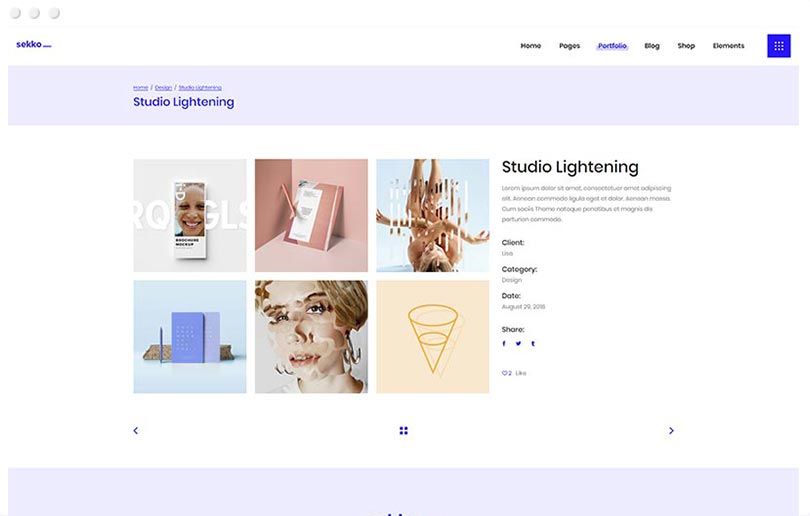Open the Pages menu
This screenshot has width=810, height=516.
coord(569,46)
